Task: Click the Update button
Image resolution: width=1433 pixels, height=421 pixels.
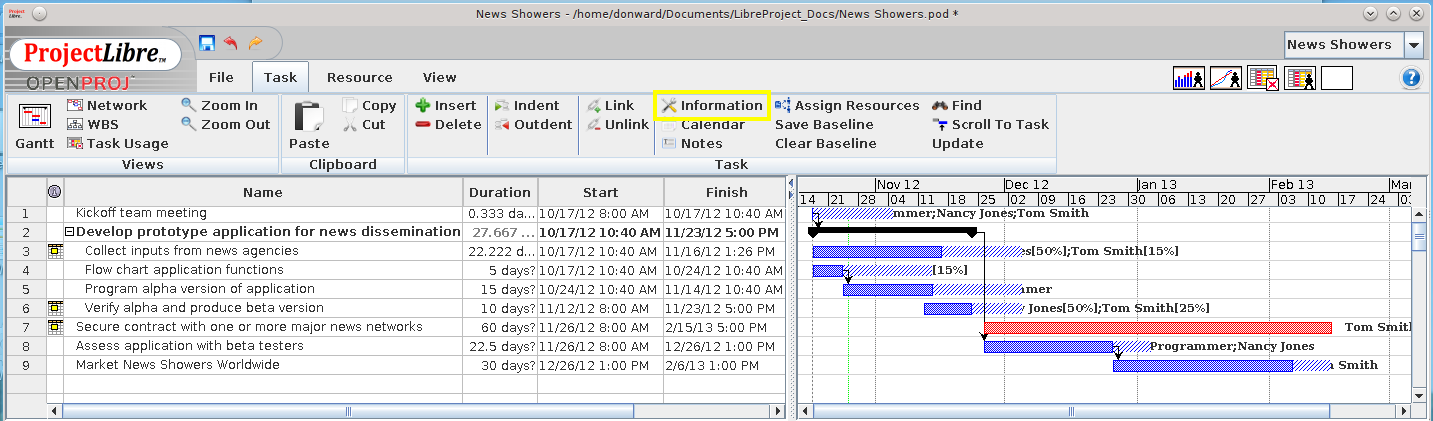Action: 958,143
